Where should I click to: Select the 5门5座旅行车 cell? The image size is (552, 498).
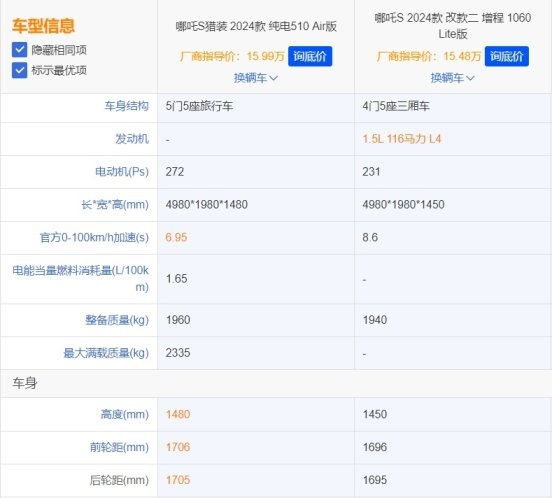[x=199, y=106]
